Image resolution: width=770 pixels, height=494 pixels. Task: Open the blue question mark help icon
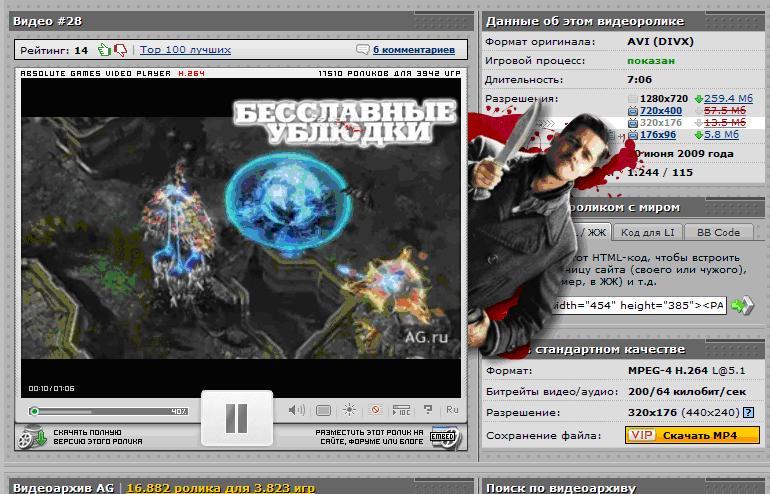pos(748,412)
